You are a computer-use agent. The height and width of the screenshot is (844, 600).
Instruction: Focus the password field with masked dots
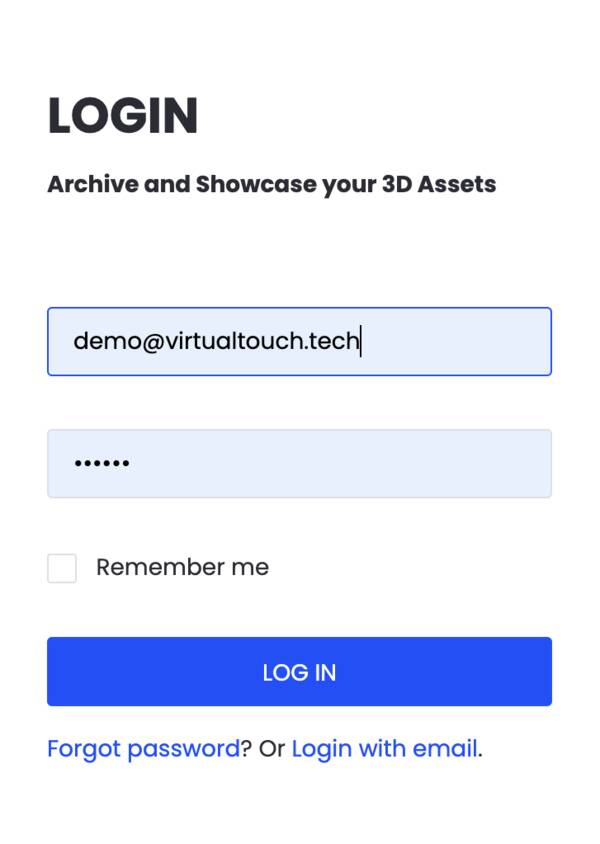[299, 463]
